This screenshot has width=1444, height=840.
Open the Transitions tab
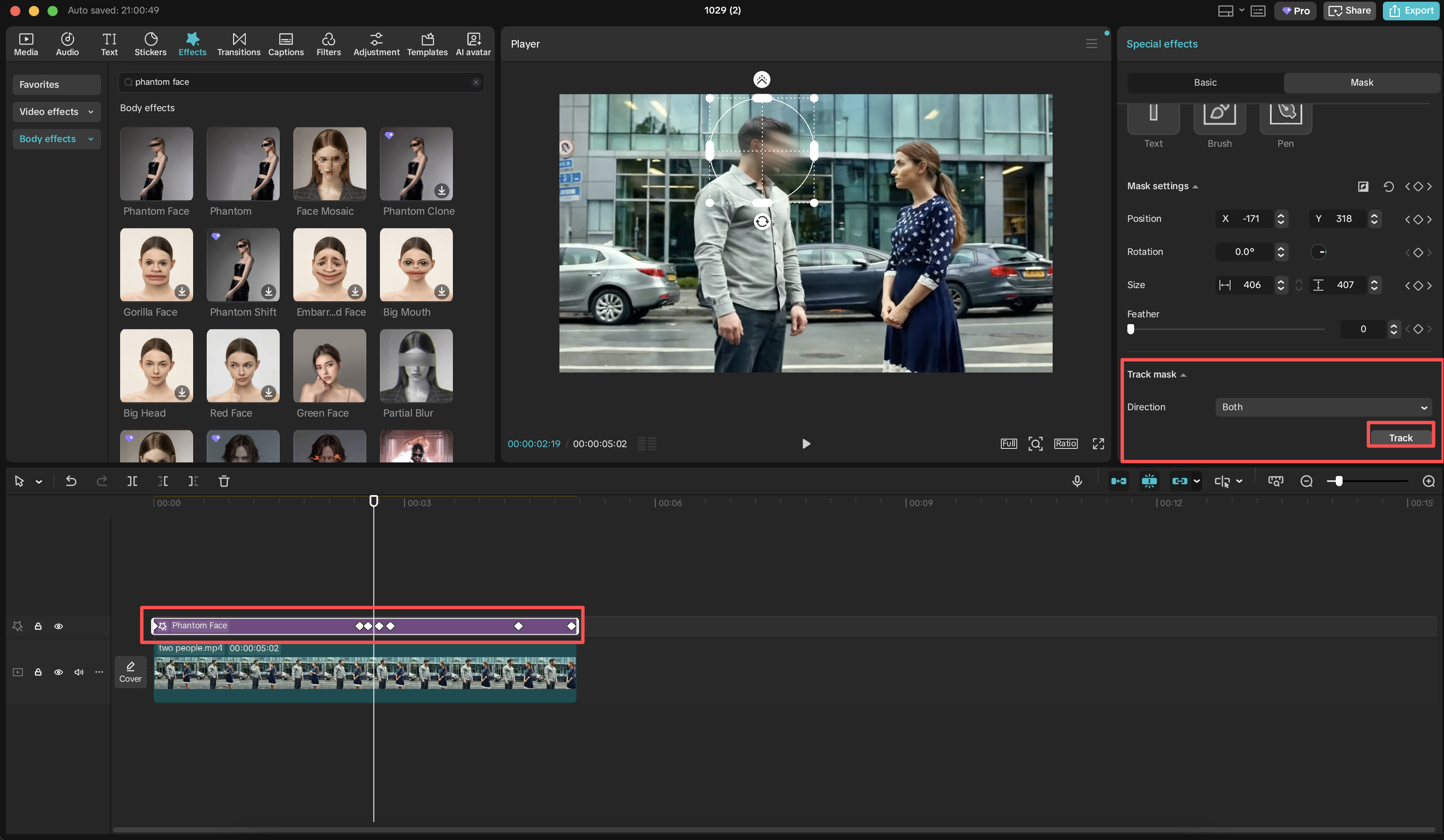point(239,44)
